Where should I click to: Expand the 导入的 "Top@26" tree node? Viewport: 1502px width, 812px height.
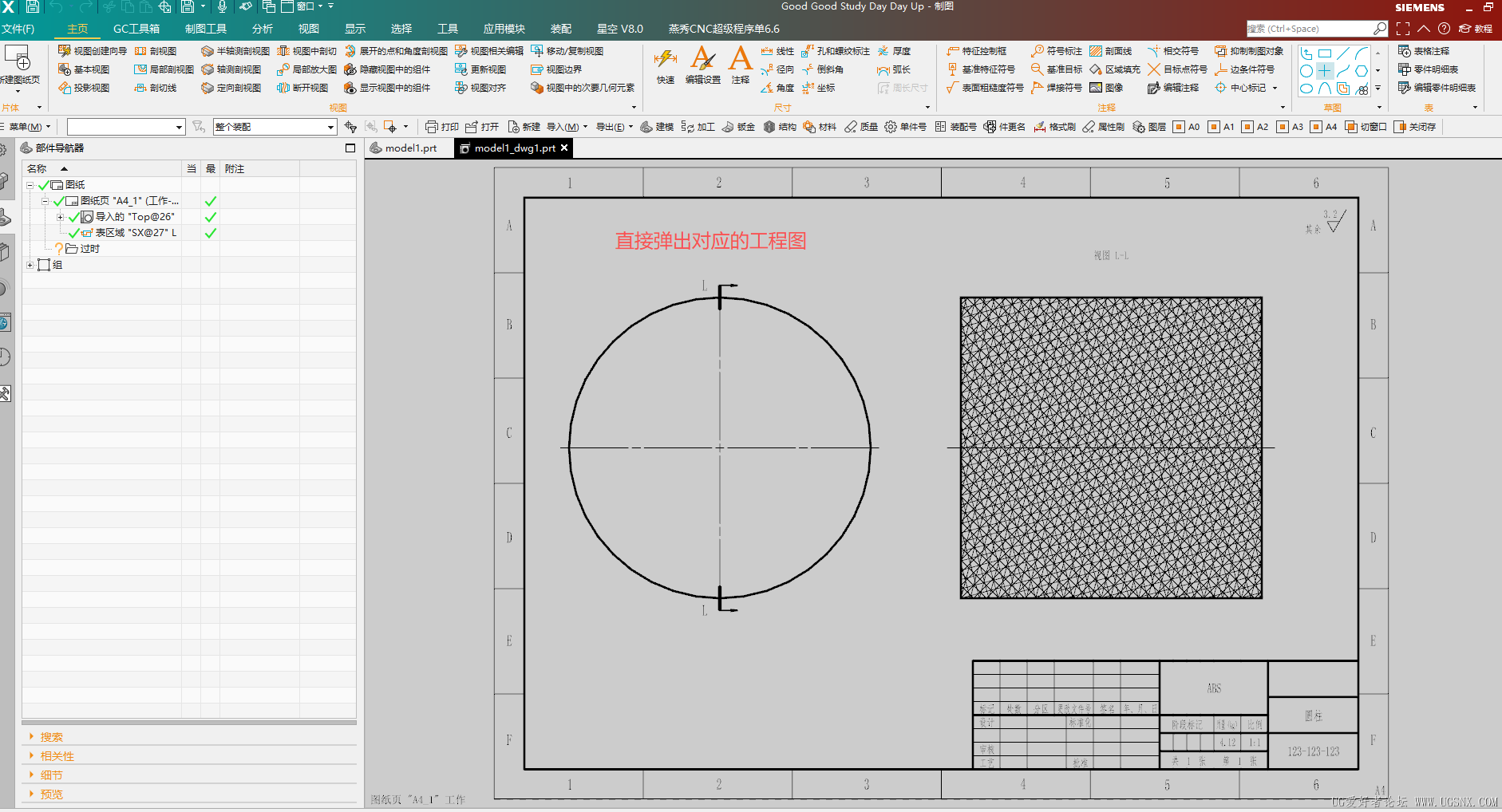[x=60, y=217]
